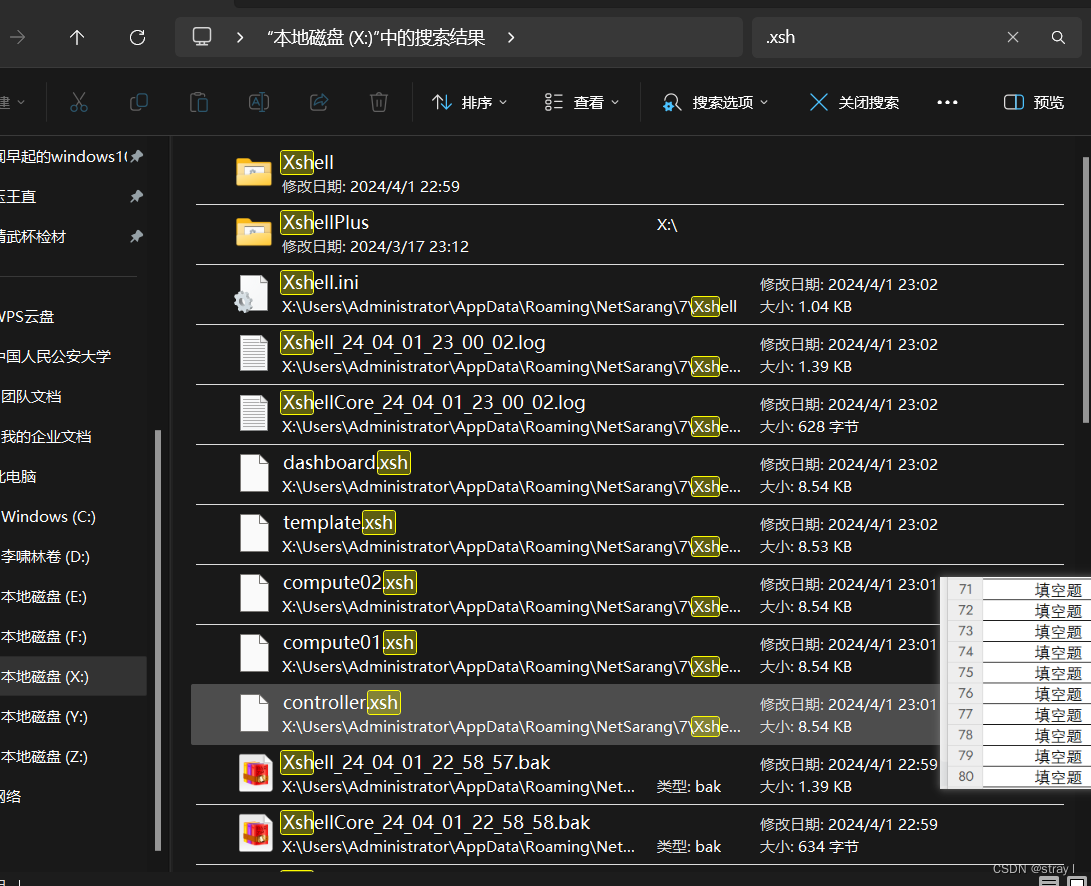Click the Xshell folder icon
Image resolution: width=1091 pixels, height=886 pixels.
[253, 172]
